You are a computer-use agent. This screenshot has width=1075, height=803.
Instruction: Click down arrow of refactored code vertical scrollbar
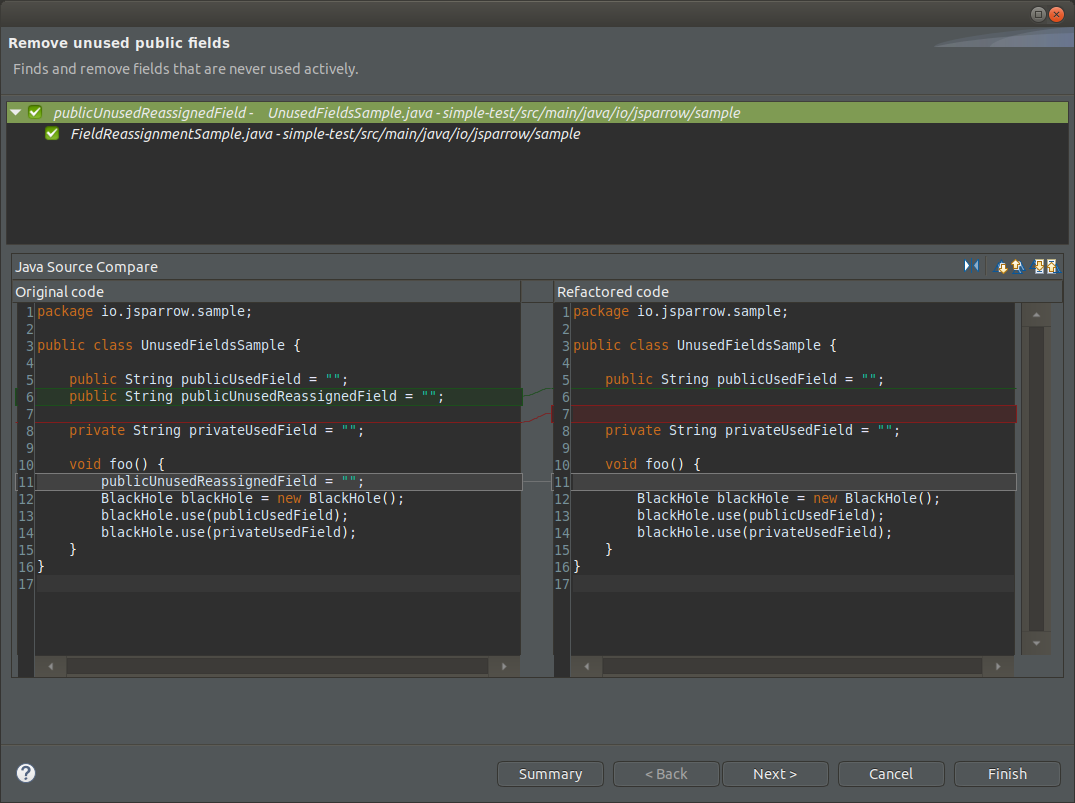point(1036,643)
